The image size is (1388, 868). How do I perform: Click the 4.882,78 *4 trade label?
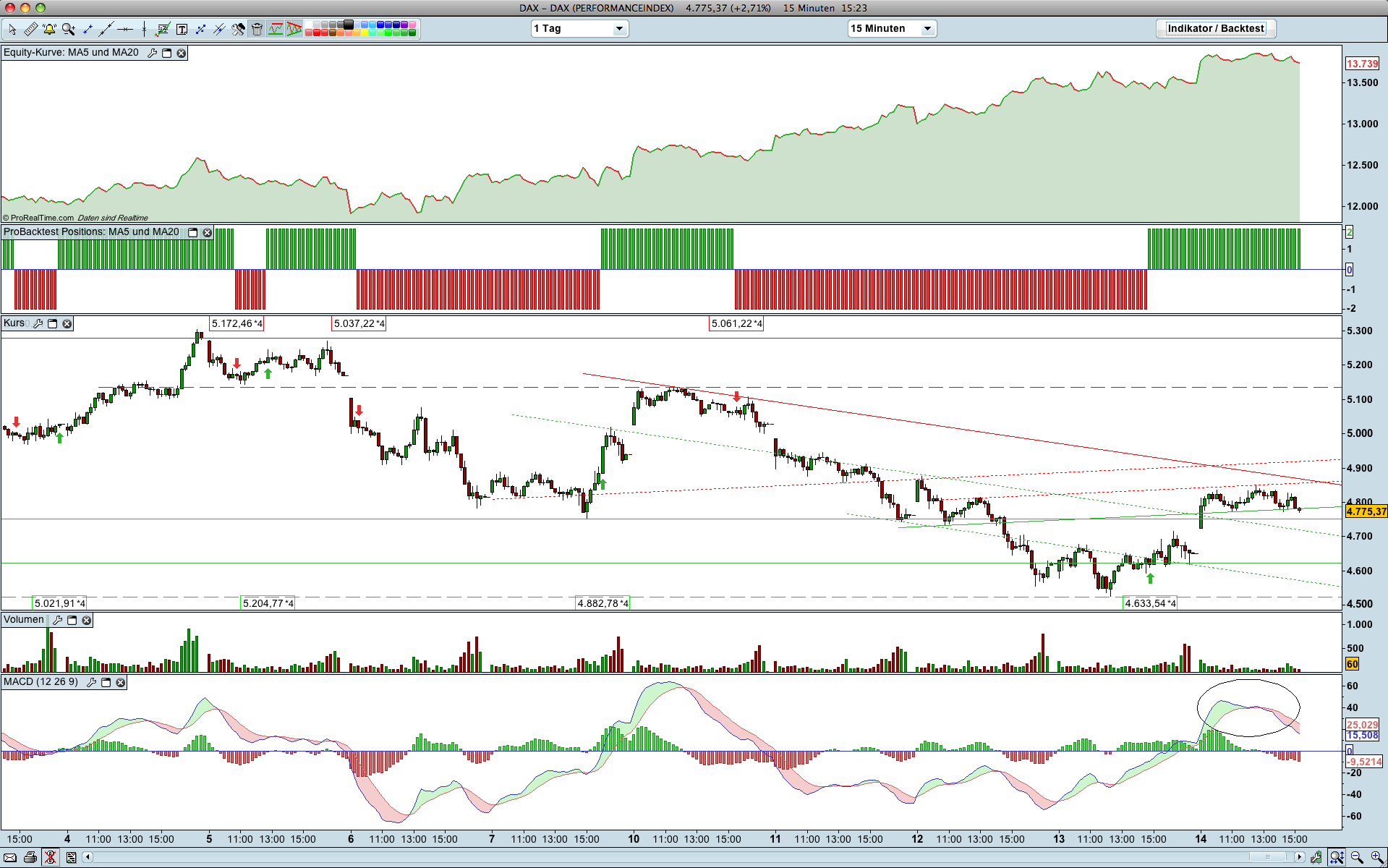point(603,603)
